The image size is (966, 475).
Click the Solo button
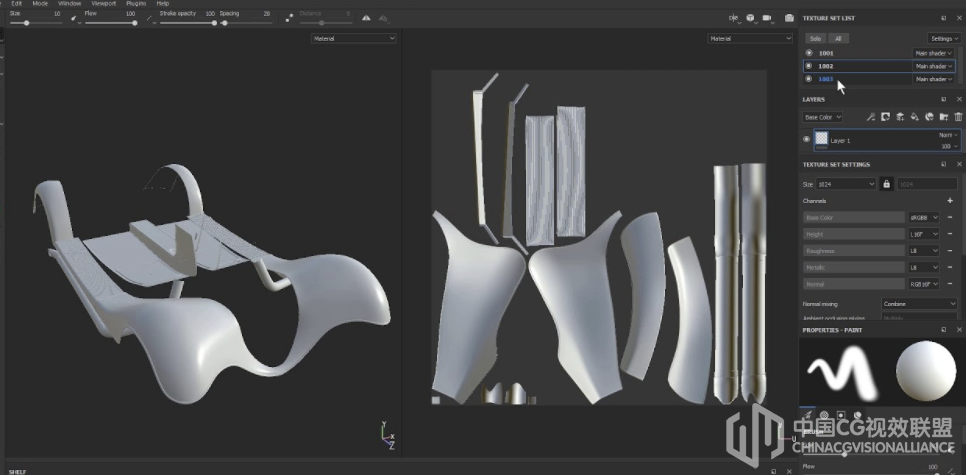coord(815,38)
